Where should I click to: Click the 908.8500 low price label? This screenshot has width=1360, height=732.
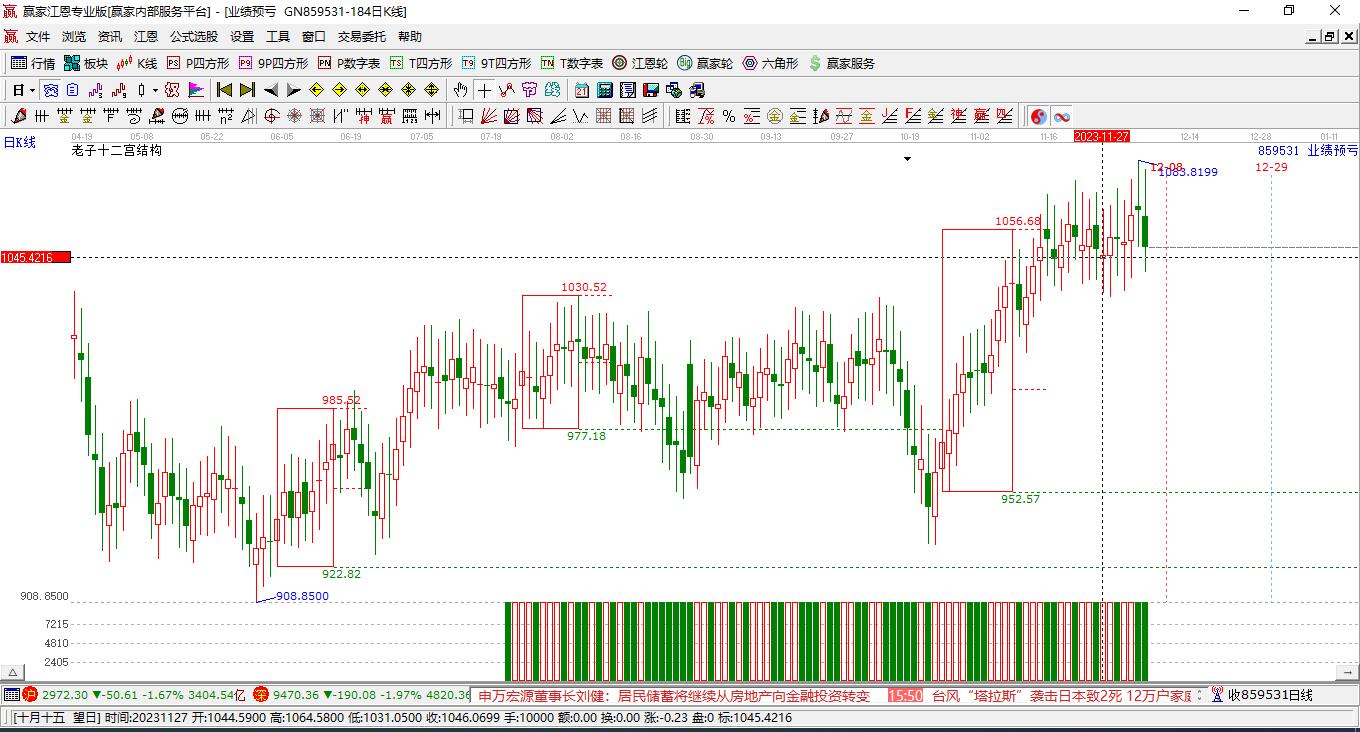(x=302, y=596)
